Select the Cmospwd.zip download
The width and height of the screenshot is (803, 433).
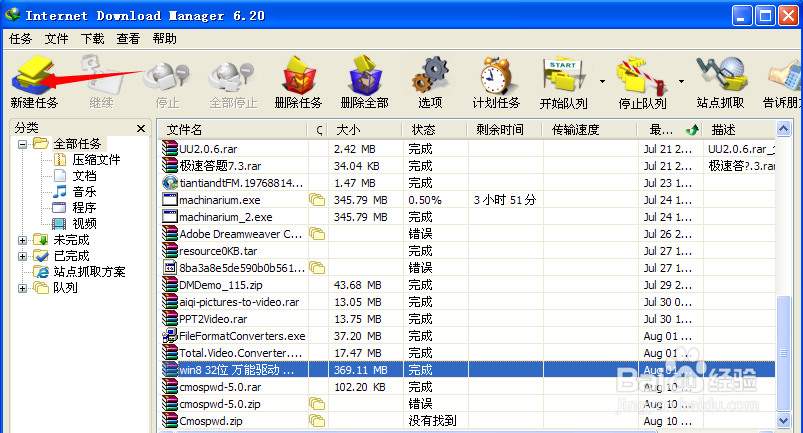coord(467,421)
